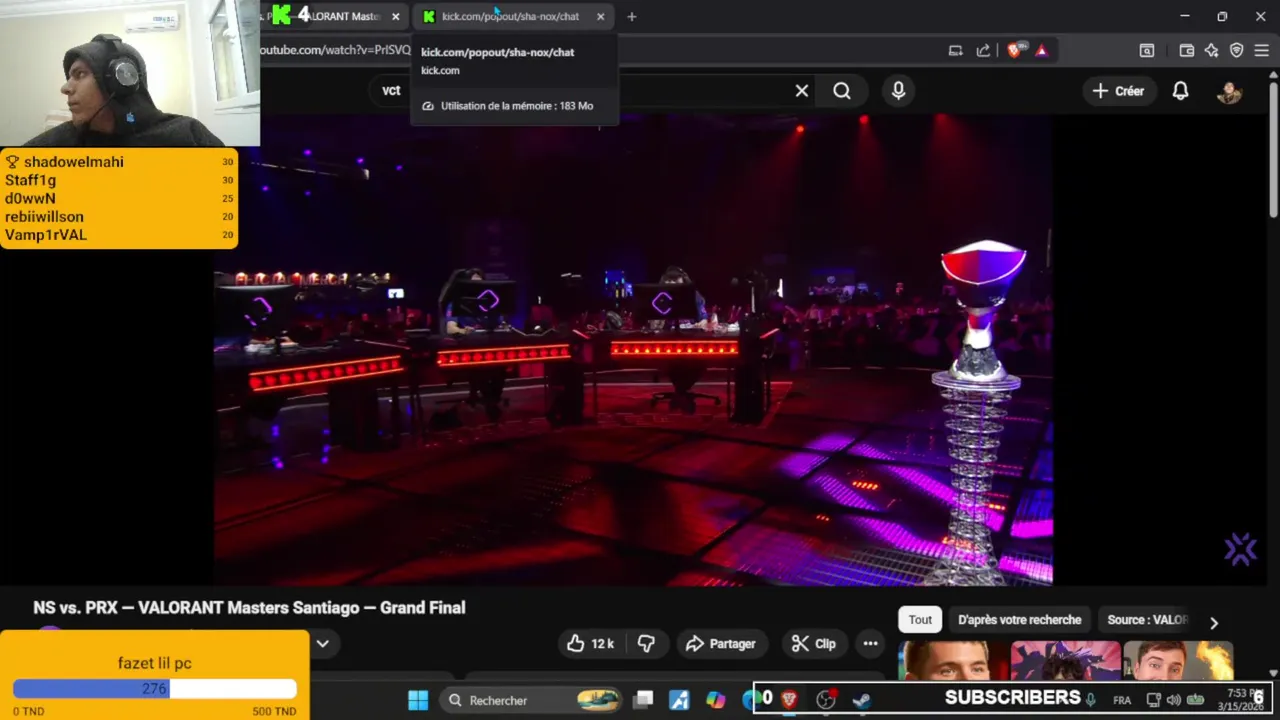Open the third recommended thumbnail with fire
Viewport: 1280px width, 720px height.
coord(1178,660)
